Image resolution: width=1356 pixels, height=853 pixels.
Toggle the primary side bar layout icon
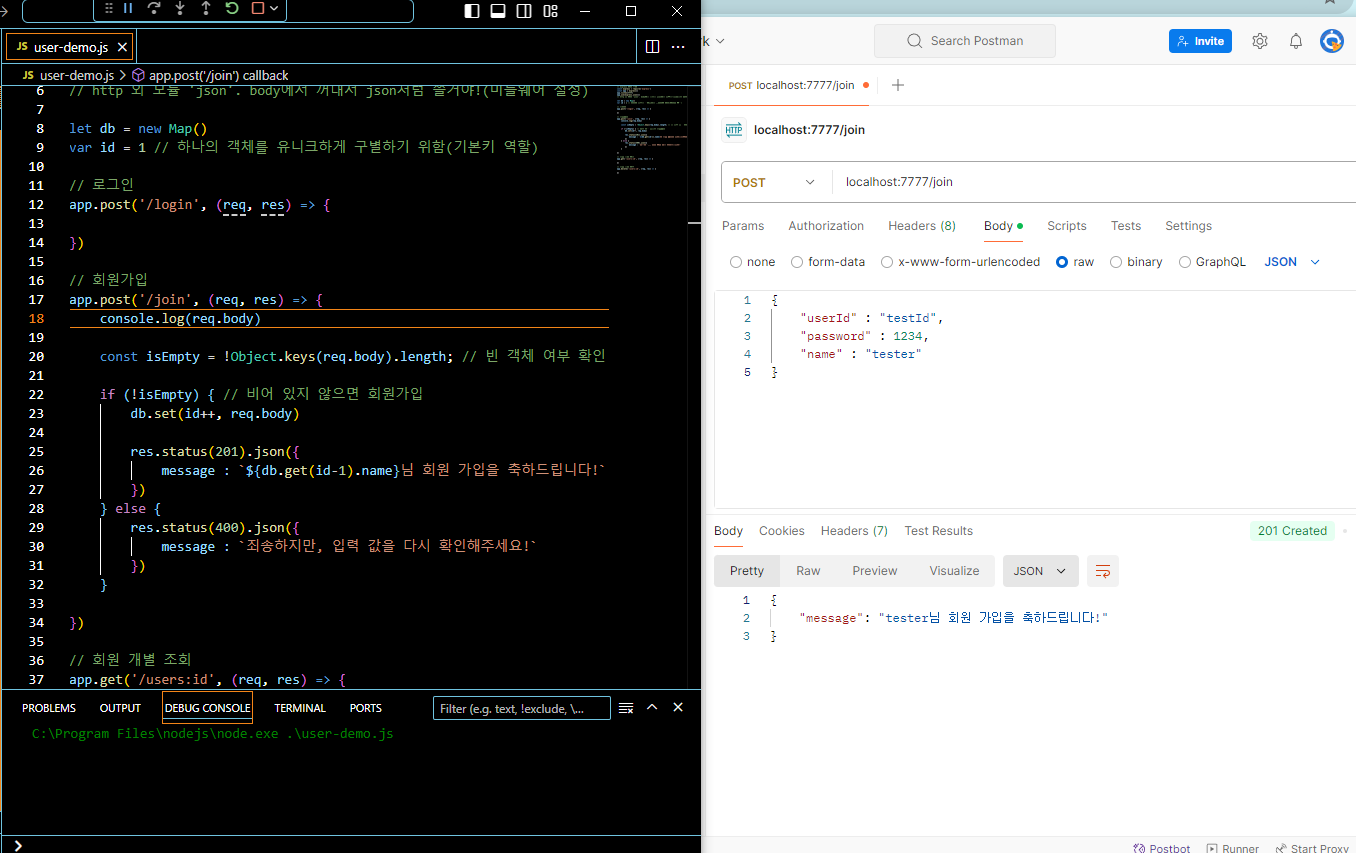(472, 11)
